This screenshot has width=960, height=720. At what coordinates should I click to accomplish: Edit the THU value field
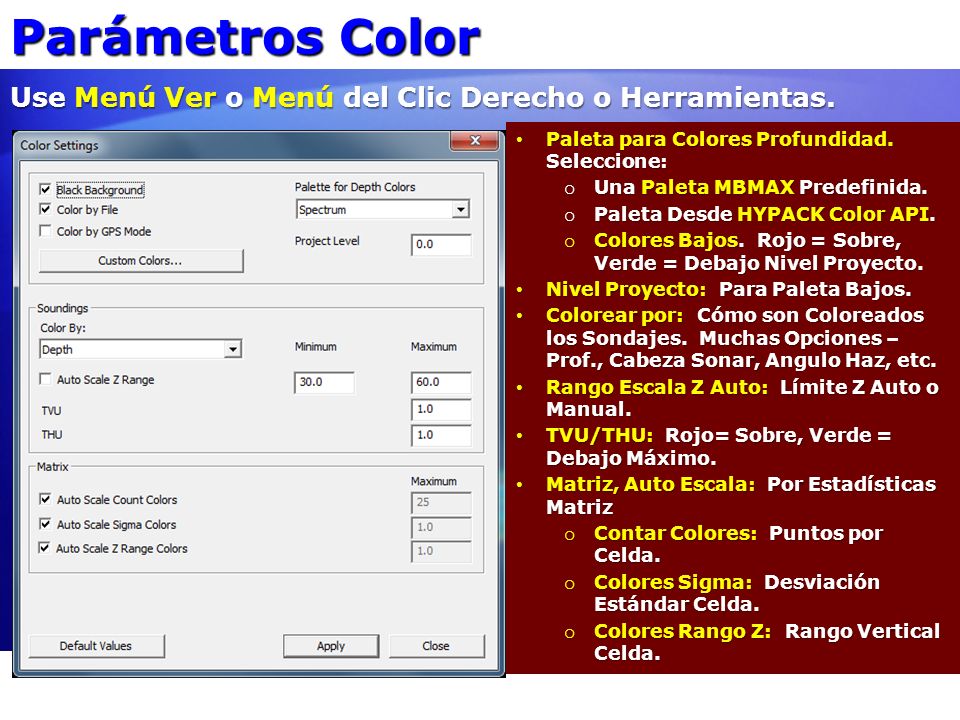point(441,435)
